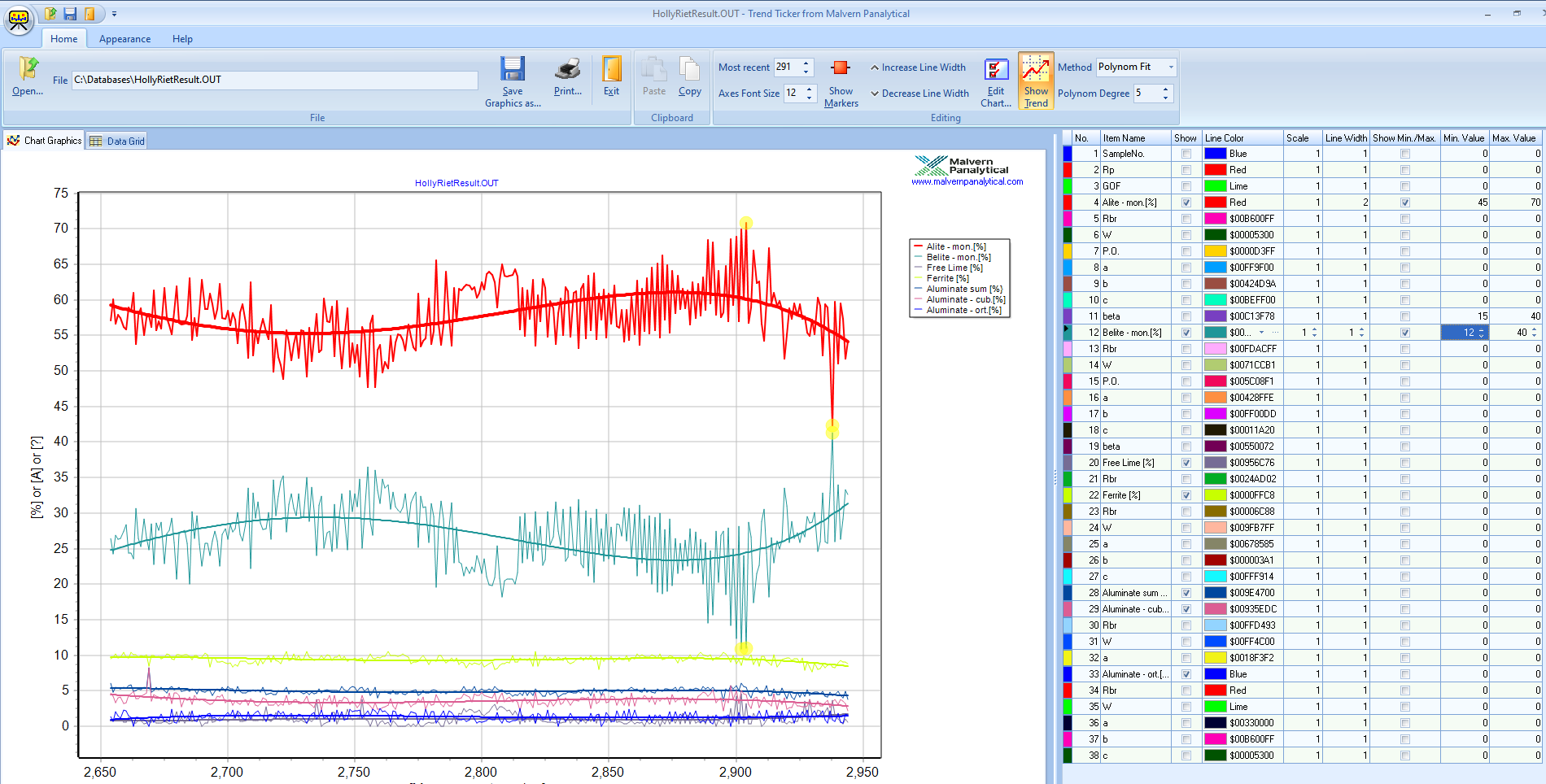Open the Method Polynom Fit dropdown
This screenshot has height=784, width=1546.
pyautogui.click(x=1171, y=68)
